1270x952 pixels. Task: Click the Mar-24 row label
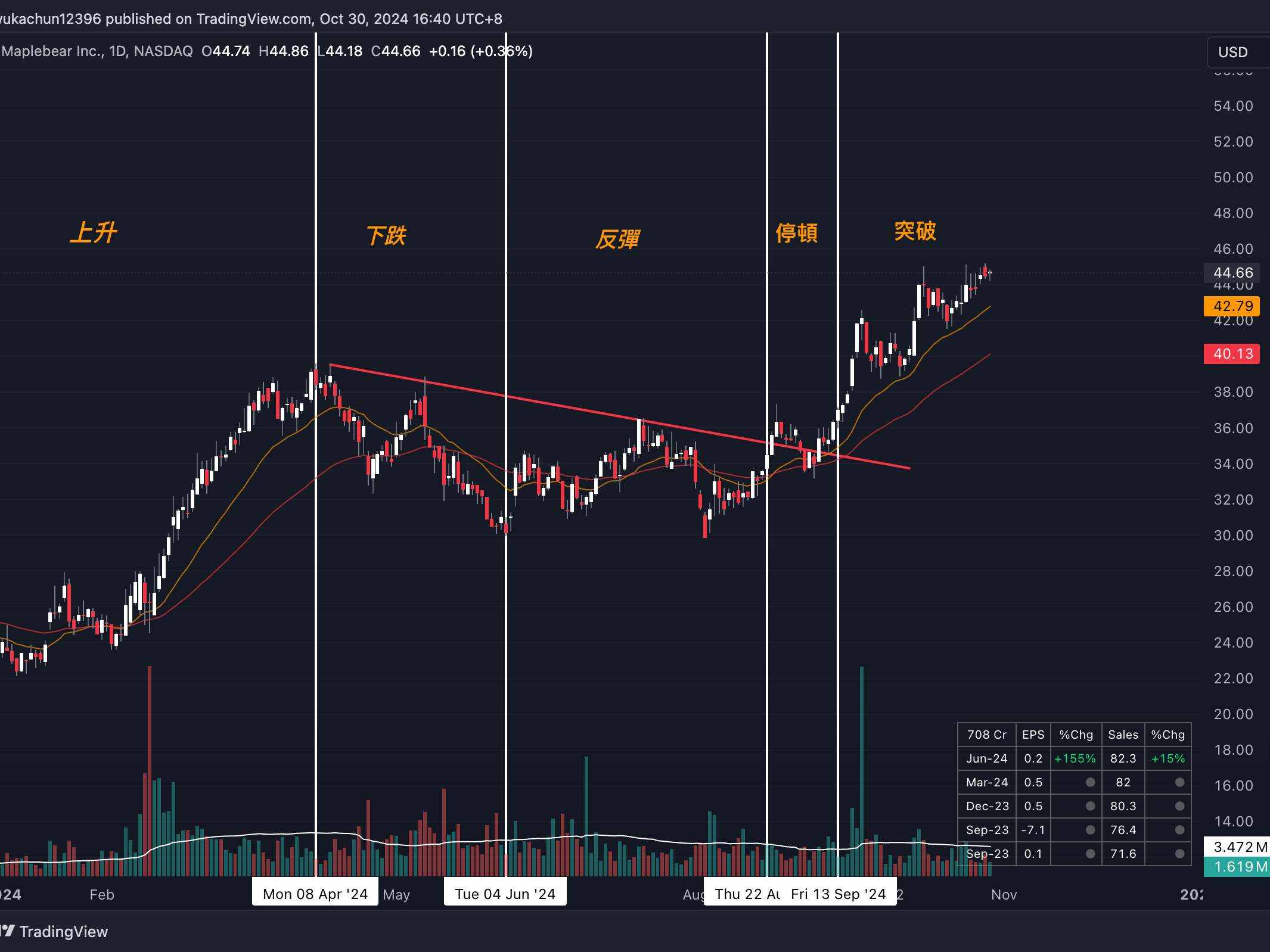coord(986,782)
